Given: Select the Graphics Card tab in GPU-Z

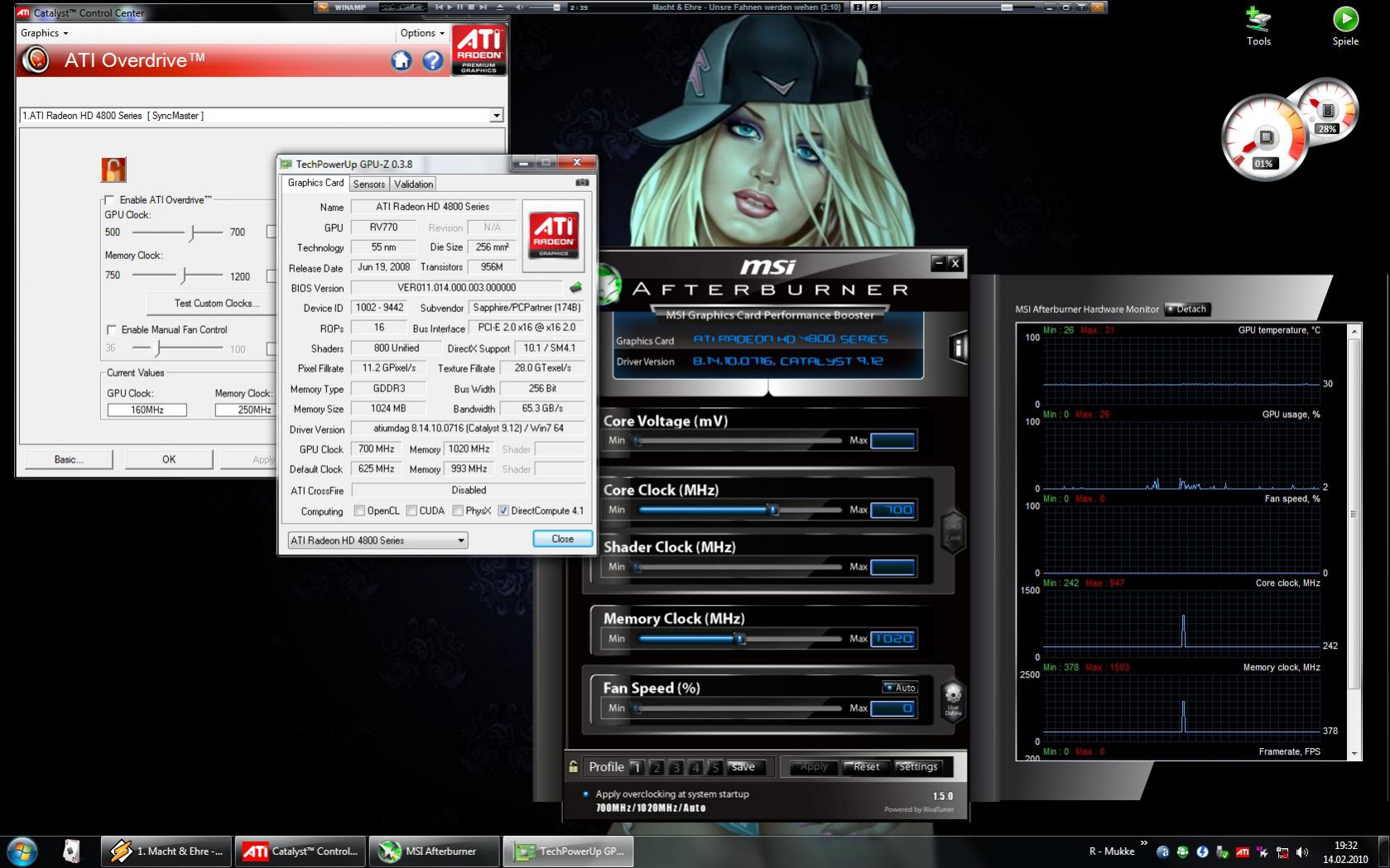Looking at the screenshot, I should pos(315,183).
